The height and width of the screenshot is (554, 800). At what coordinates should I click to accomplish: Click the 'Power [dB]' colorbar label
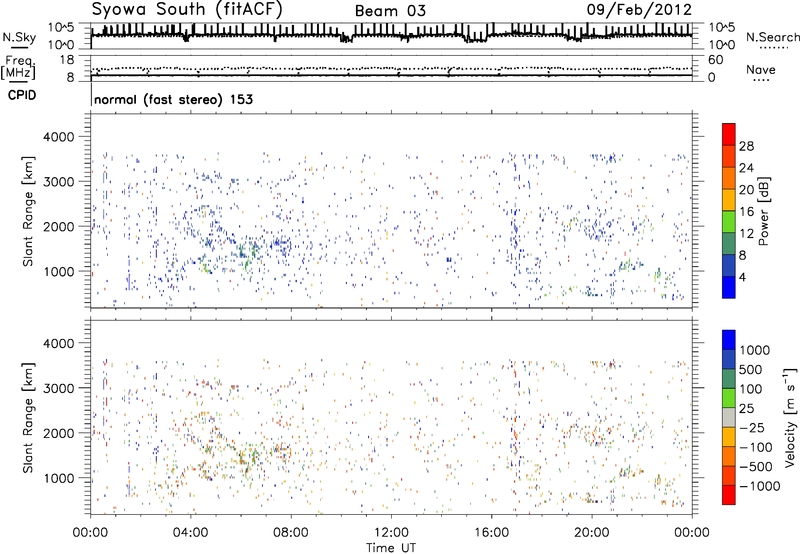(x=763, y=211)
